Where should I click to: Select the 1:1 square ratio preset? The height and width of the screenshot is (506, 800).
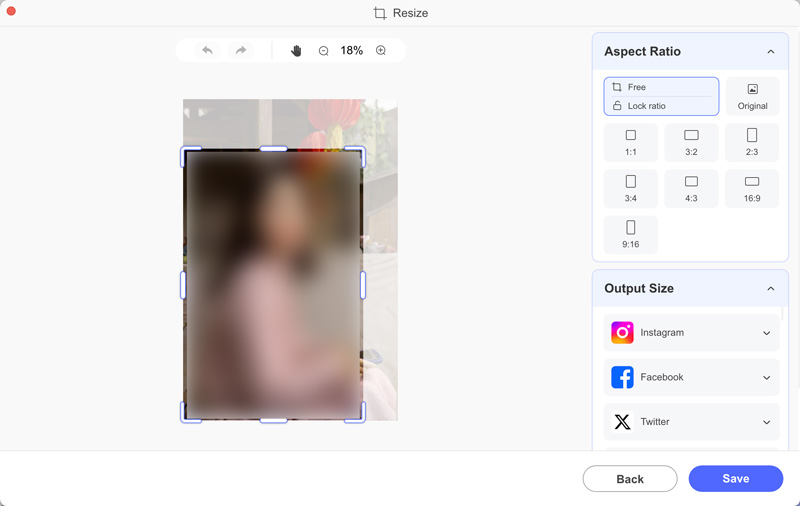point(631,143)
